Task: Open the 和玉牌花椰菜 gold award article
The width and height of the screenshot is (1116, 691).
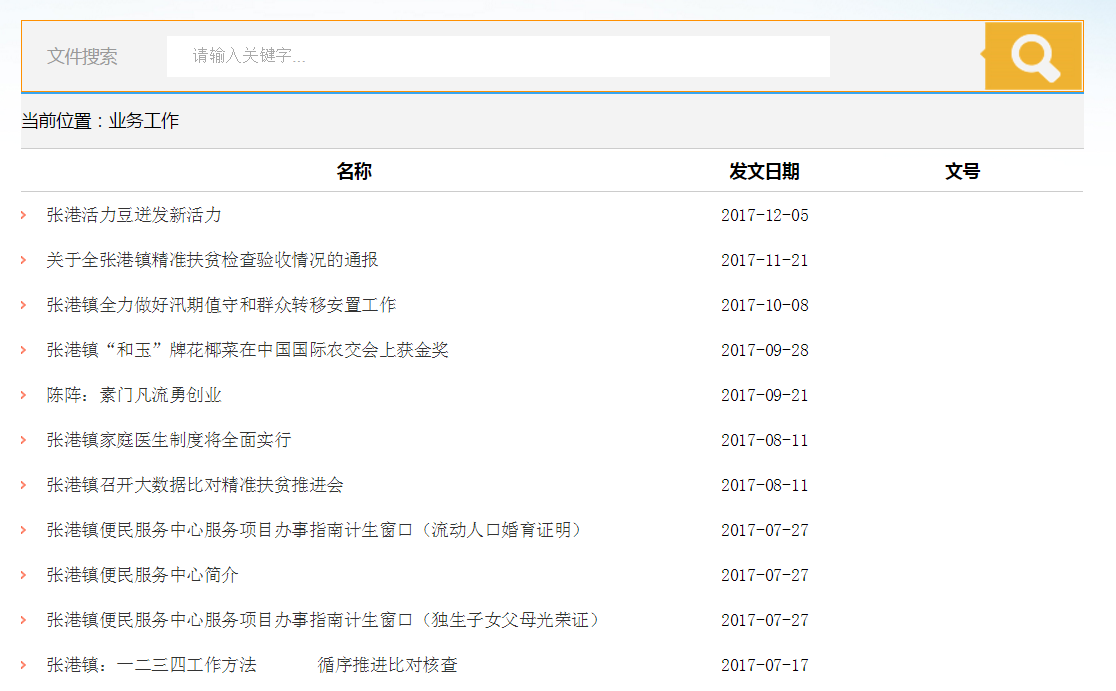Action: 247,350
